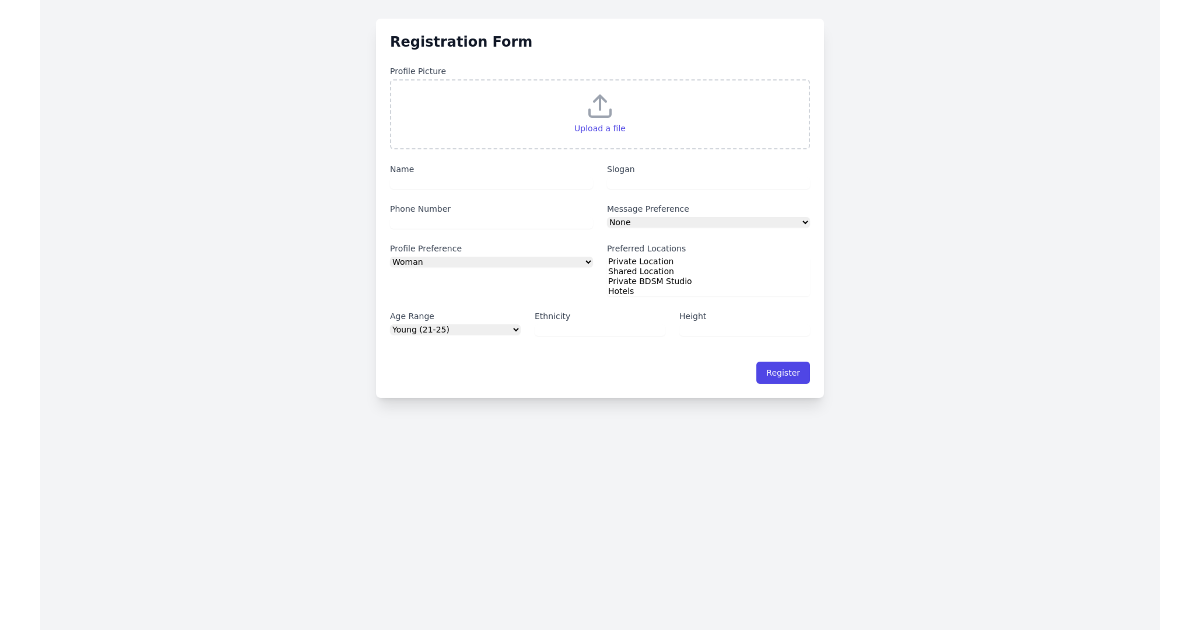The image size is (1200, 630).
Task: Open the Profile Preference dropdown showing 'Woman'
Action: [491, 261]
